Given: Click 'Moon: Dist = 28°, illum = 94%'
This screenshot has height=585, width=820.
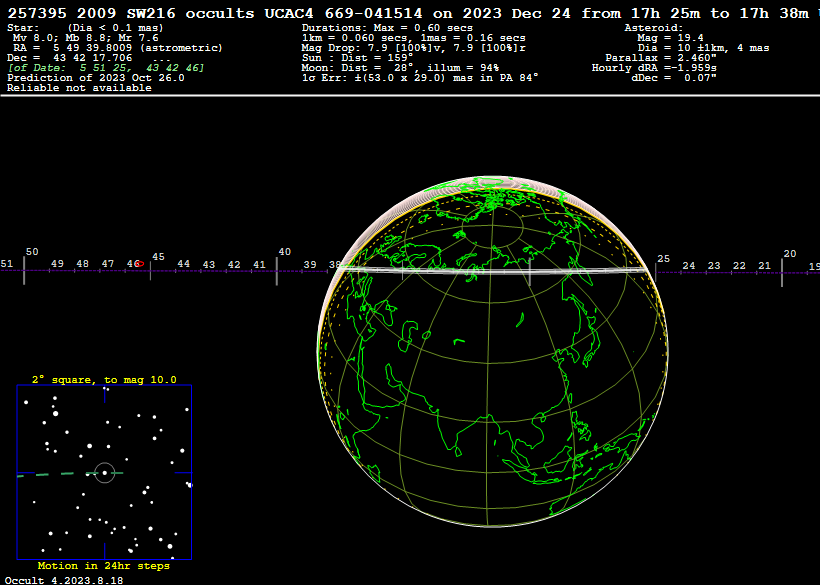Looking at the screenshot, I should click(x=400, y=67).
